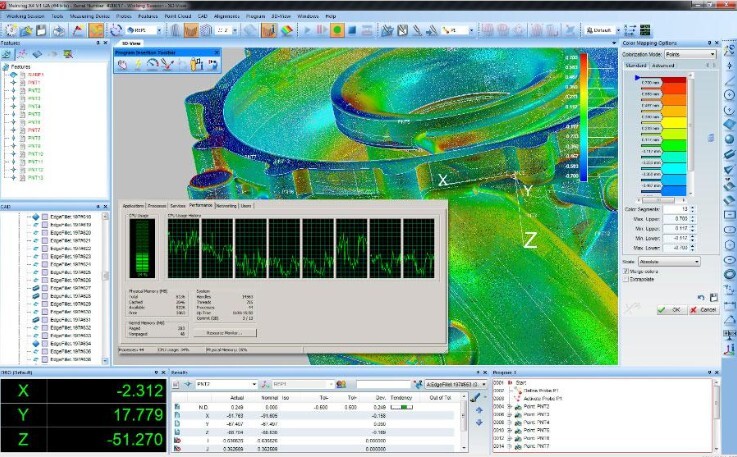
Task: Enable the Extrapolate checkbox
Action: (627, 280)
